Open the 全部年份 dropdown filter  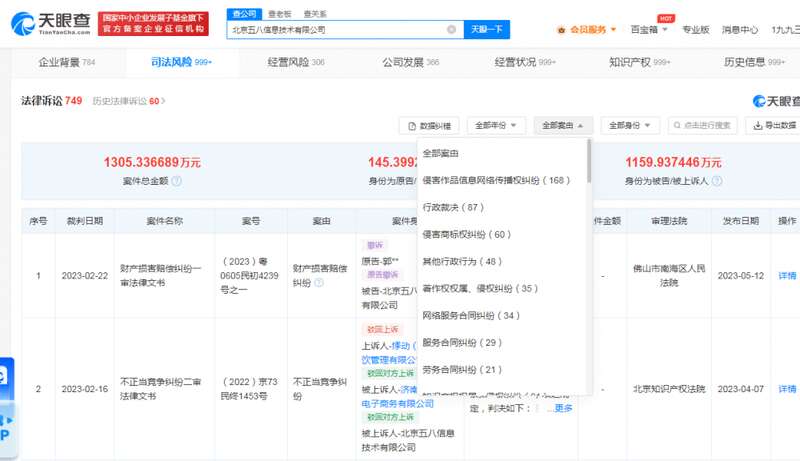[x=496, y=125]
